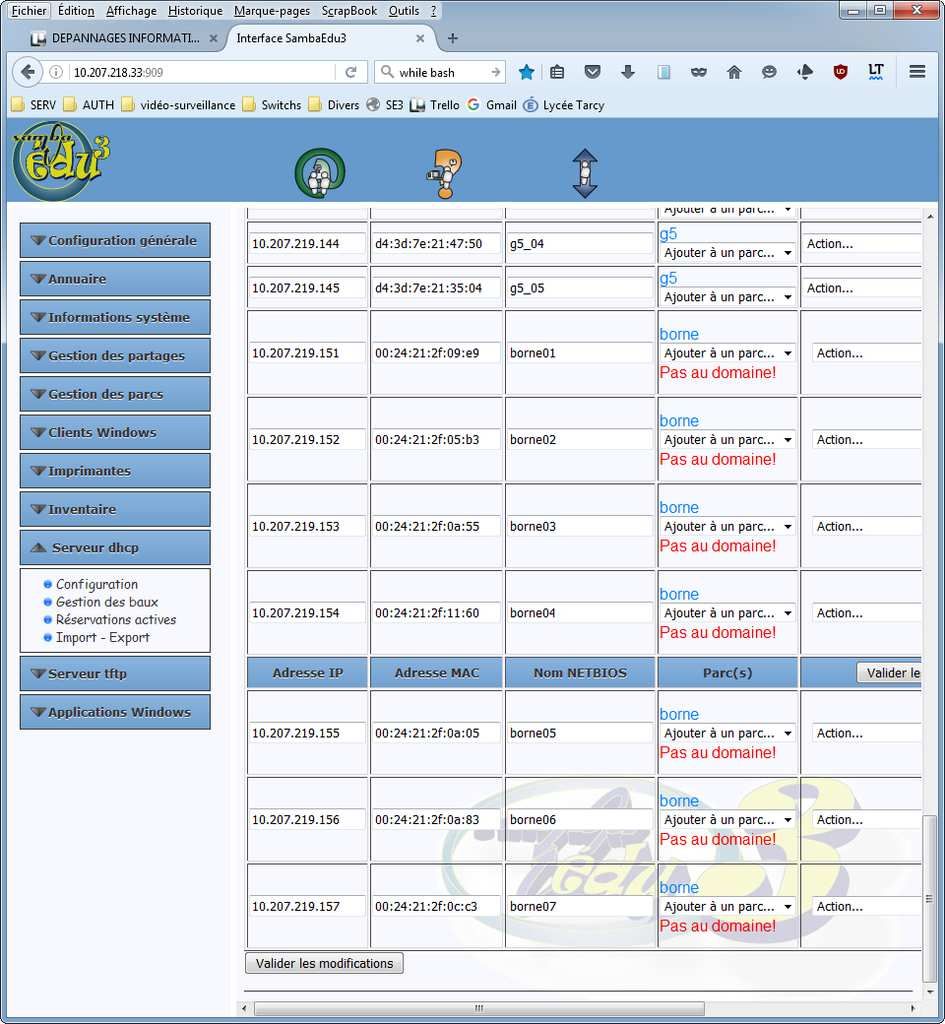The image size is (945, 1024).
Task: Open the SERV bookmark folder
Action: 34,104
